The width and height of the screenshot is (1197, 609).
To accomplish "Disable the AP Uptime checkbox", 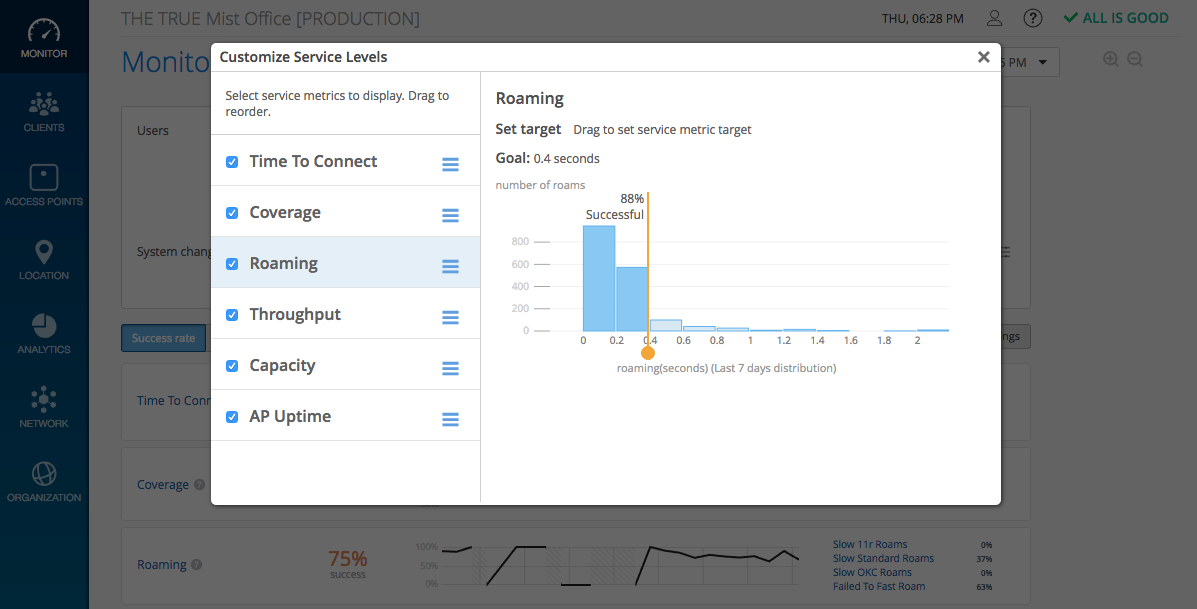I will click(x=232, y=417).
